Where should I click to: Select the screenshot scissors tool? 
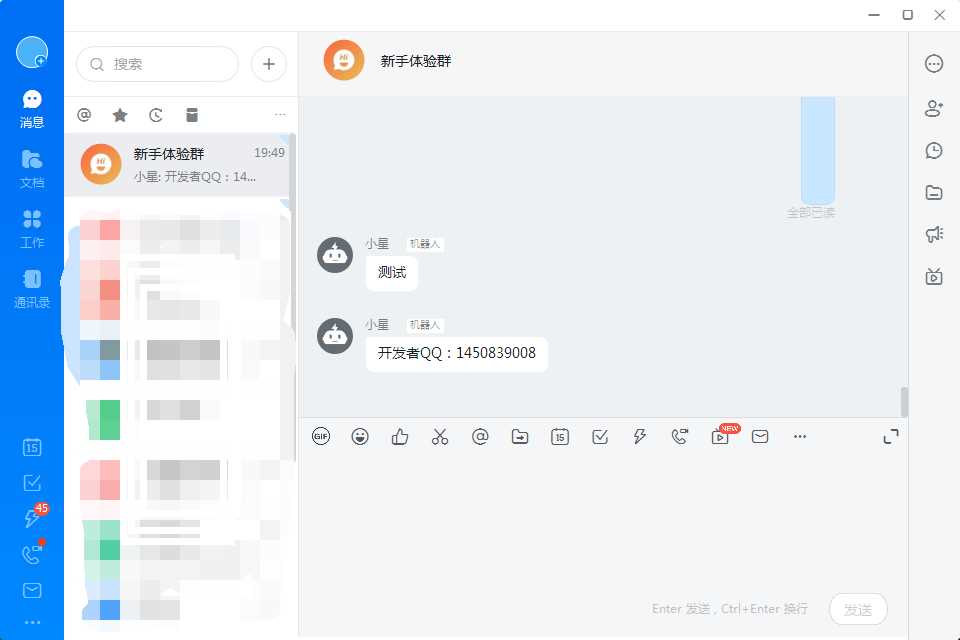click(x=440, y=436)
